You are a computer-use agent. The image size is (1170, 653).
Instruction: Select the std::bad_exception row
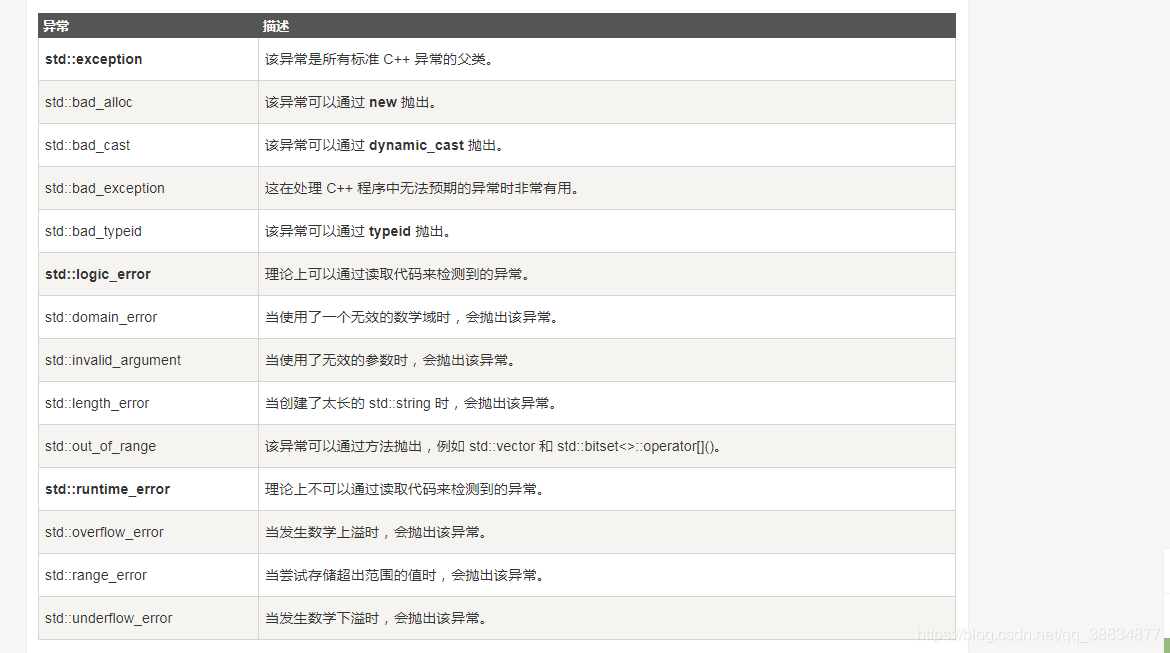[104, 188]
